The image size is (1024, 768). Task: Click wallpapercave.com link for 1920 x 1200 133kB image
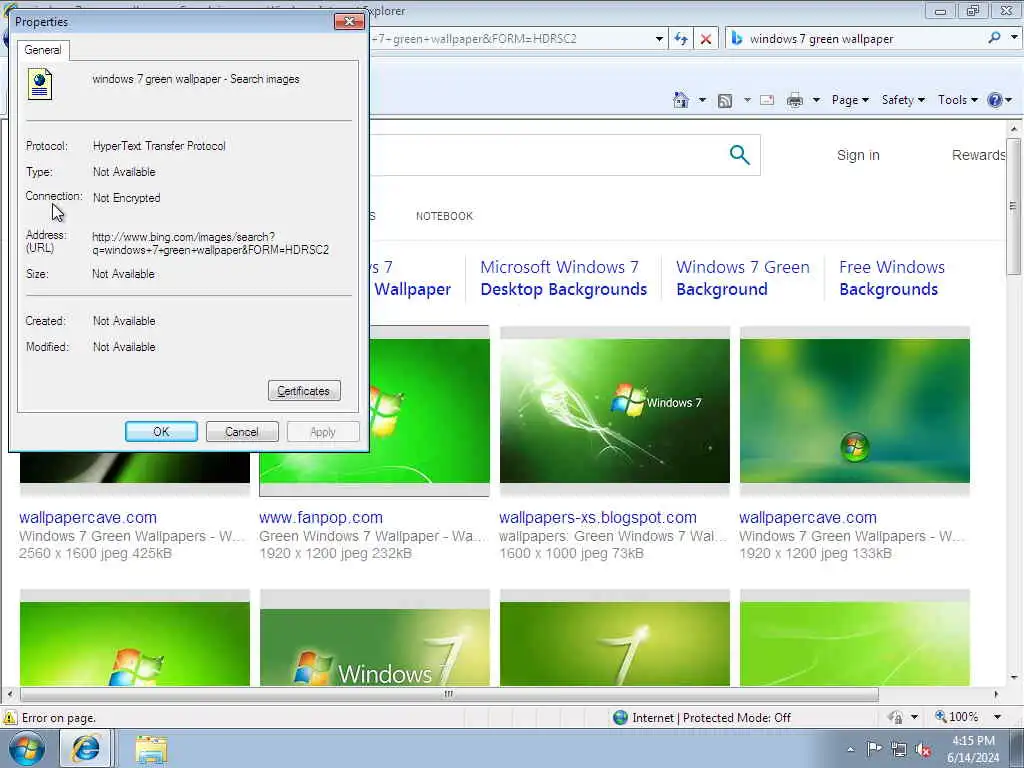(808, 518)
